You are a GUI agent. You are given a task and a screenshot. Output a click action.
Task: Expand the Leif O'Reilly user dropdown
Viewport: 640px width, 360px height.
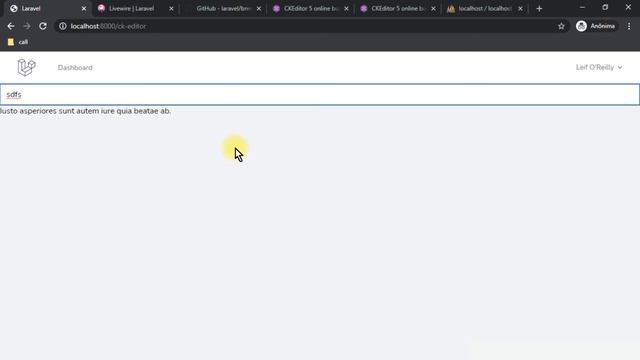click(599, 67)
